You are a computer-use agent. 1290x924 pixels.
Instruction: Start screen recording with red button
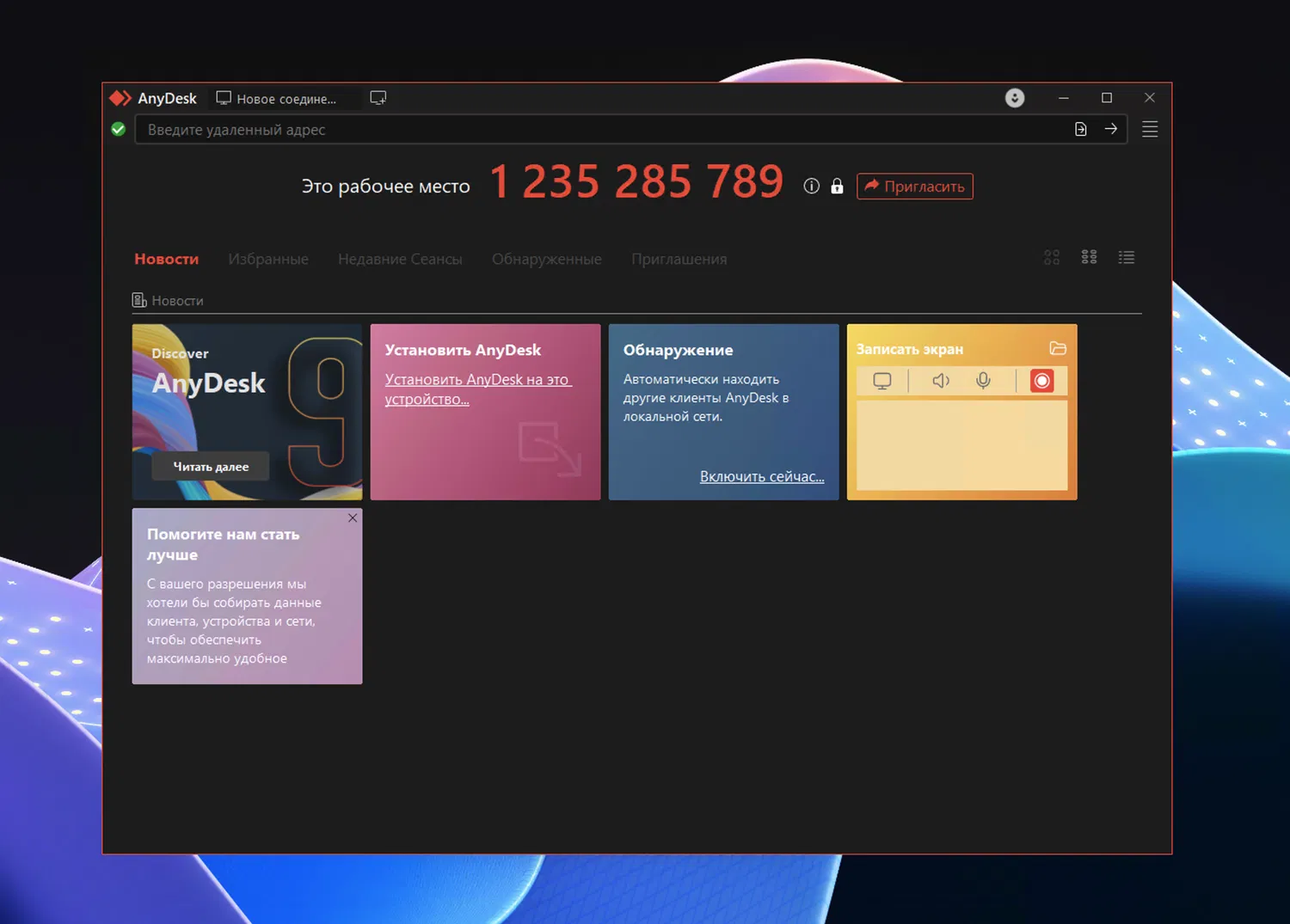click(x=1041, y=381)
